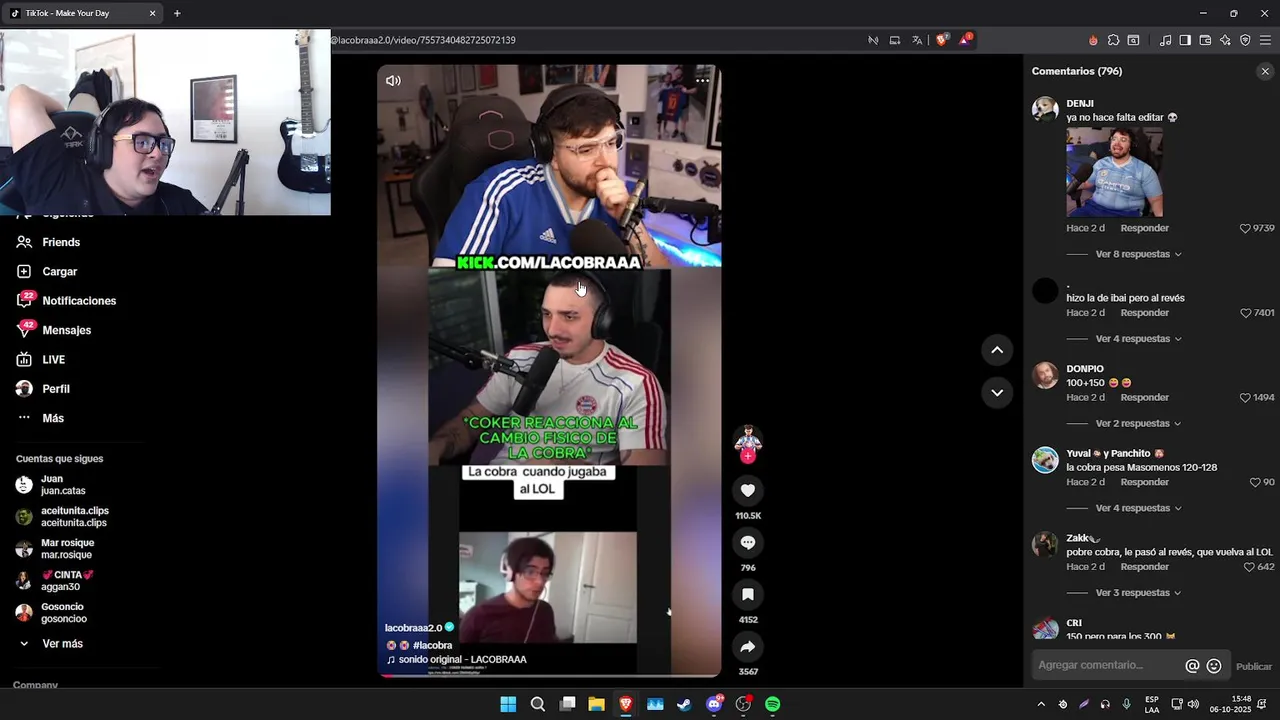The height and width of the screenshot is (720, 1280).
Task: Open Brave Rewards triangle icon
Action: 965,40
